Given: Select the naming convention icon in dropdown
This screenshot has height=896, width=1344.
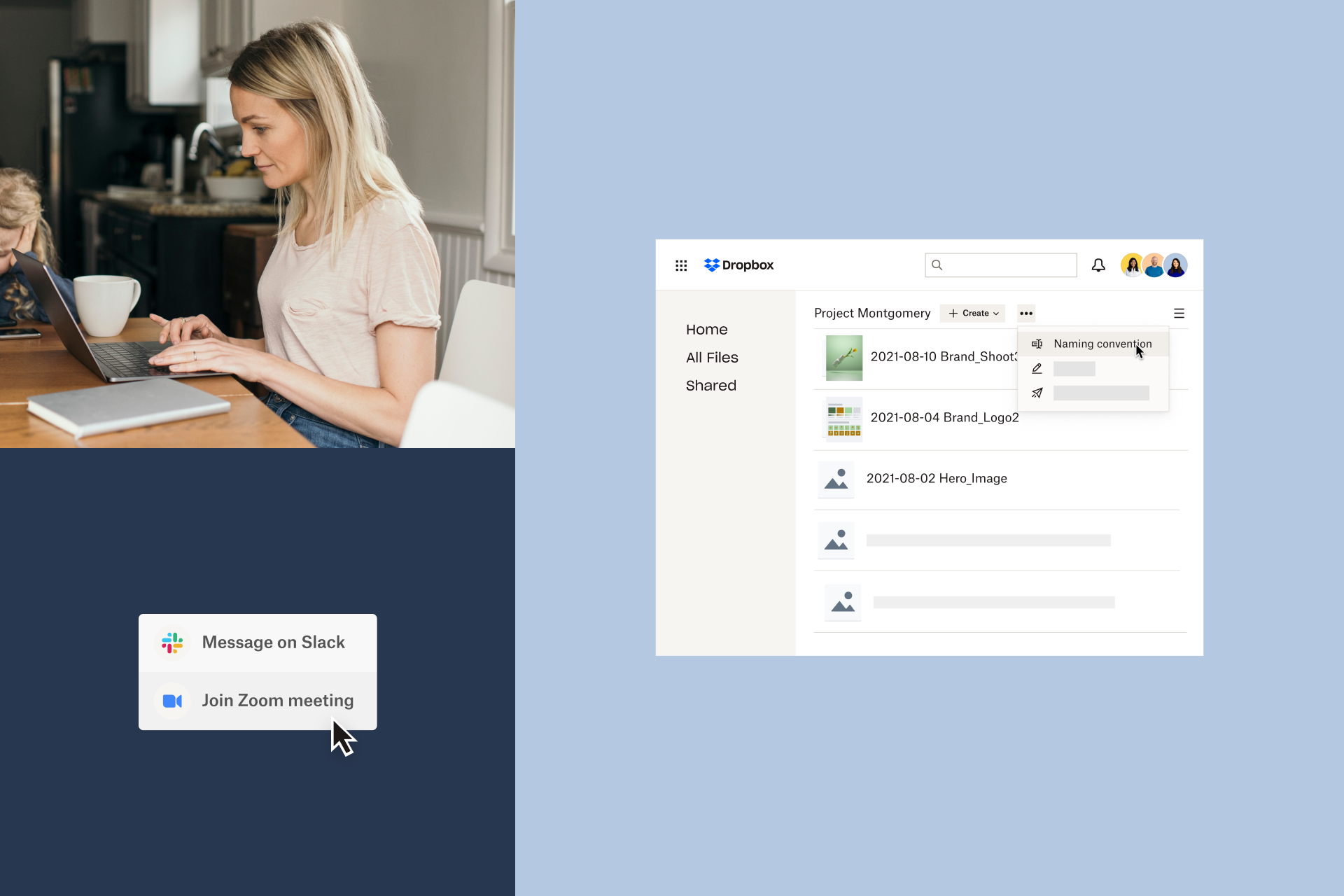Looking at the screenshot, I should tap(1035, 343).
